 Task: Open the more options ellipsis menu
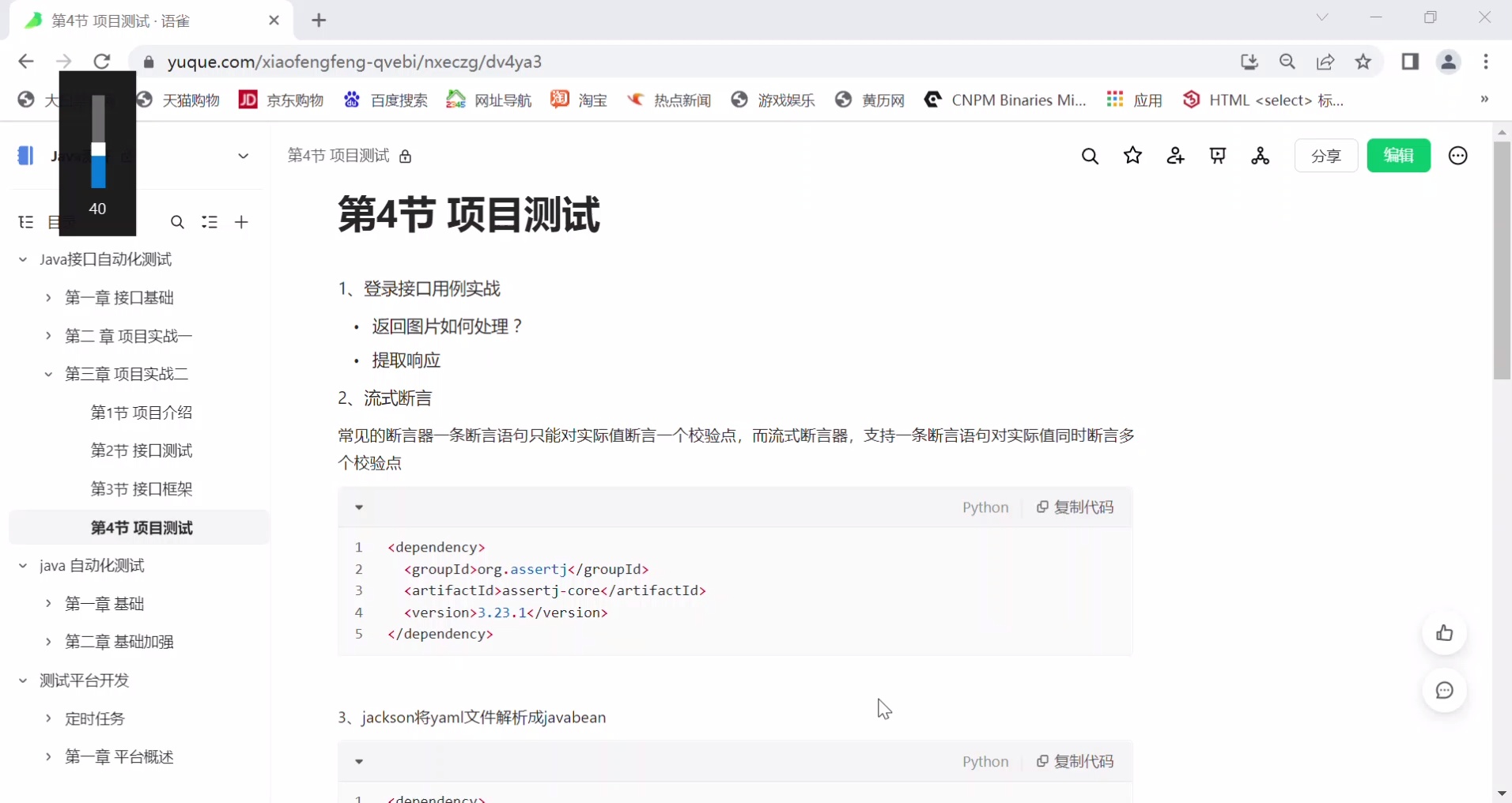click(1457, 156)
